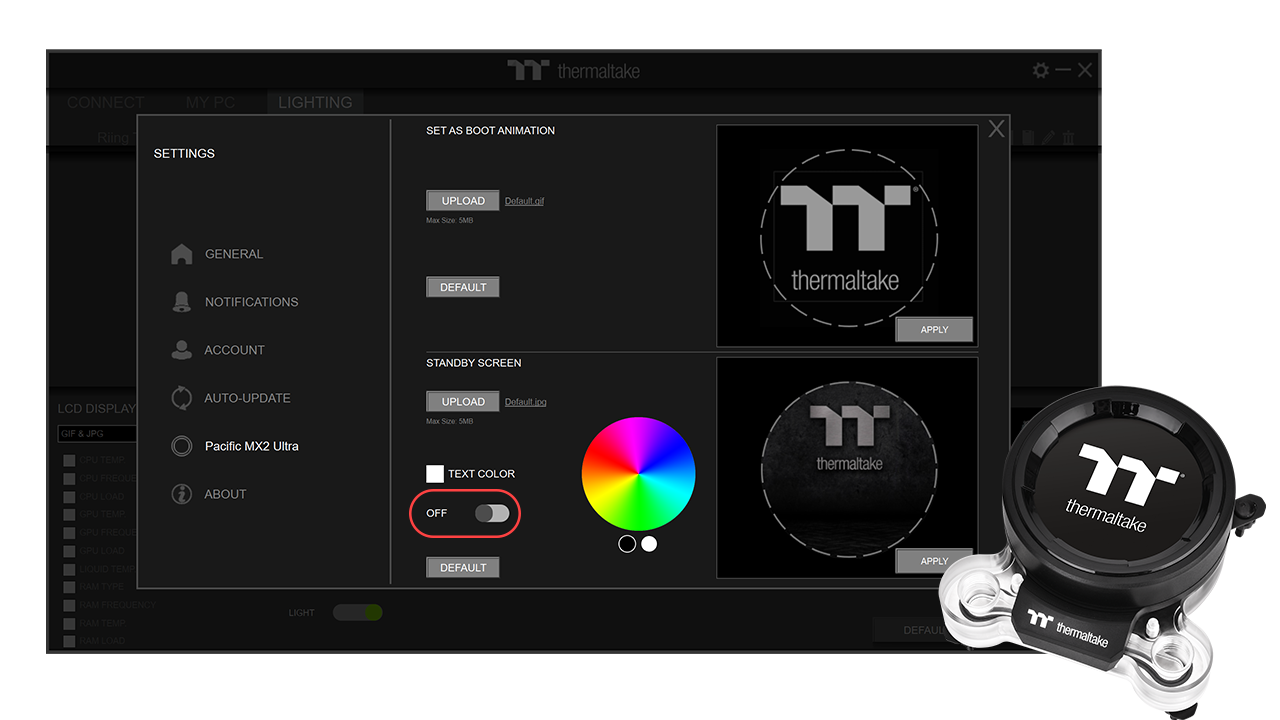Viewport: 1280px width, 720px height.
Task: Click DEFAULT under boot animation
Action: click(463, 287)
